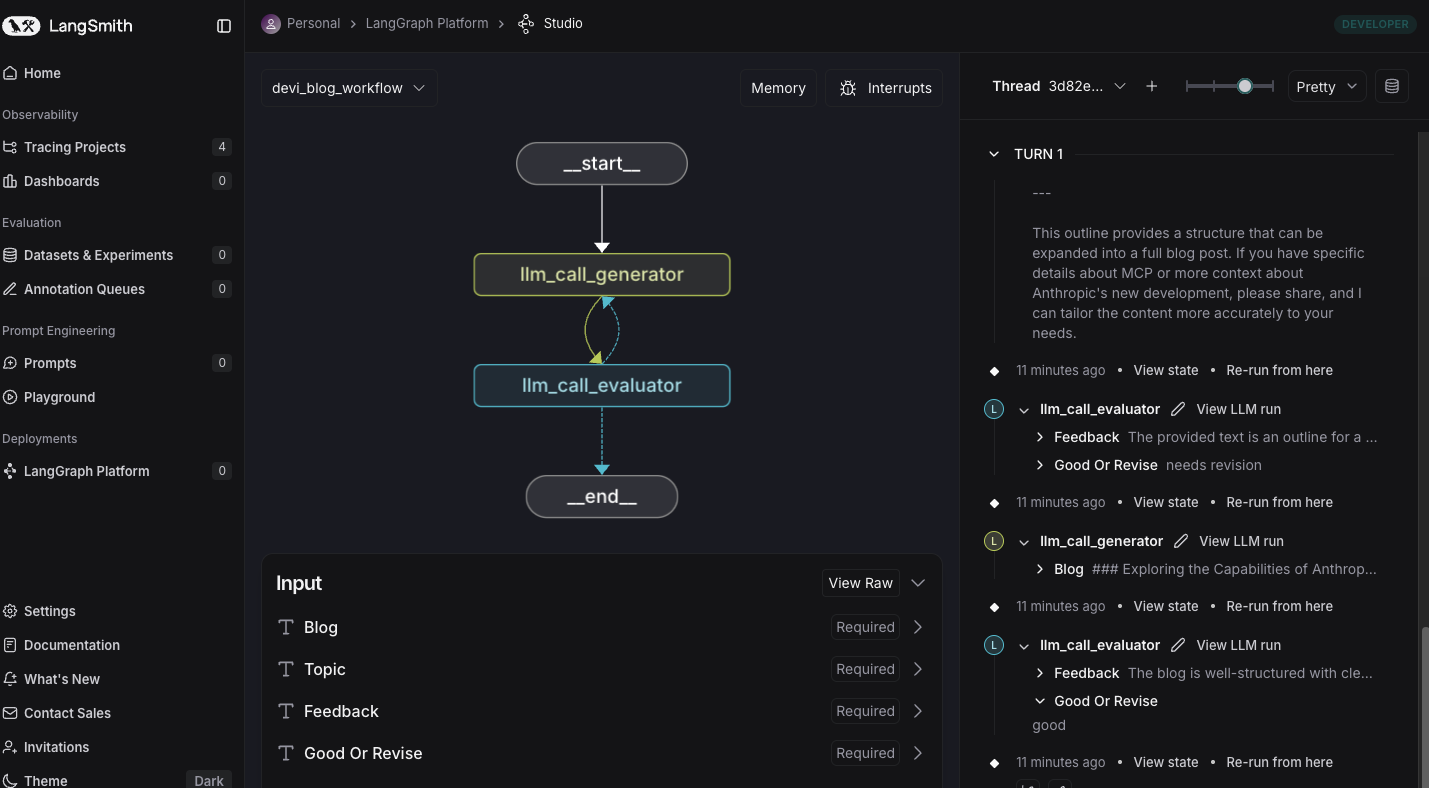Toggle the Dark theme switch
This screenshot has height=788, width=1429.
pos(208,781)
